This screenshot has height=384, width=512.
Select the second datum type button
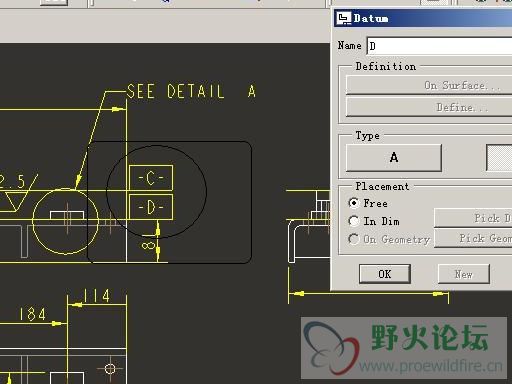(499, 158)
